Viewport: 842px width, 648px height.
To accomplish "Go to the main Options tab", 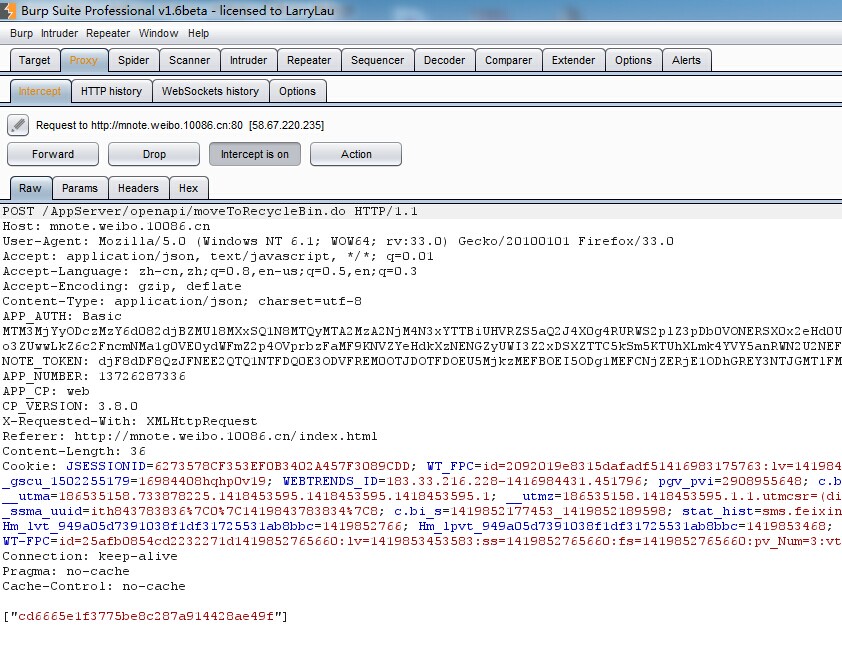I will [x=633, y=60].
